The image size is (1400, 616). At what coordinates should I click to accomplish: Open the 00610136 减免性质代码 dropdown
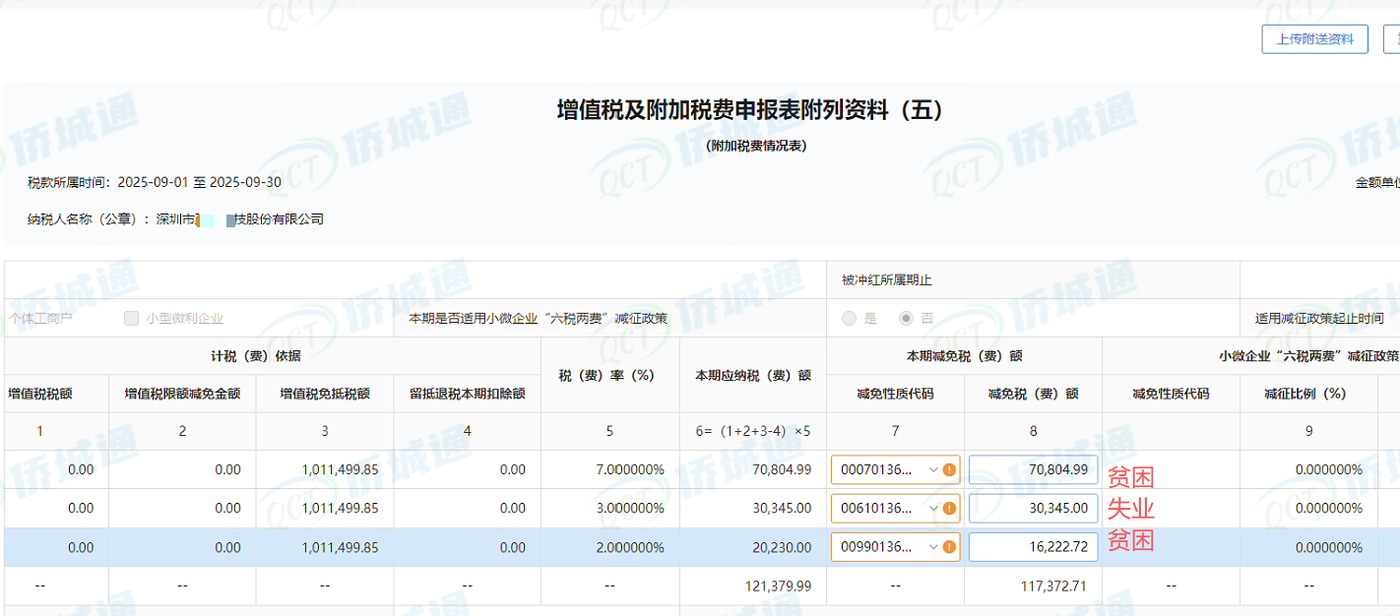(x=895, y=508)
